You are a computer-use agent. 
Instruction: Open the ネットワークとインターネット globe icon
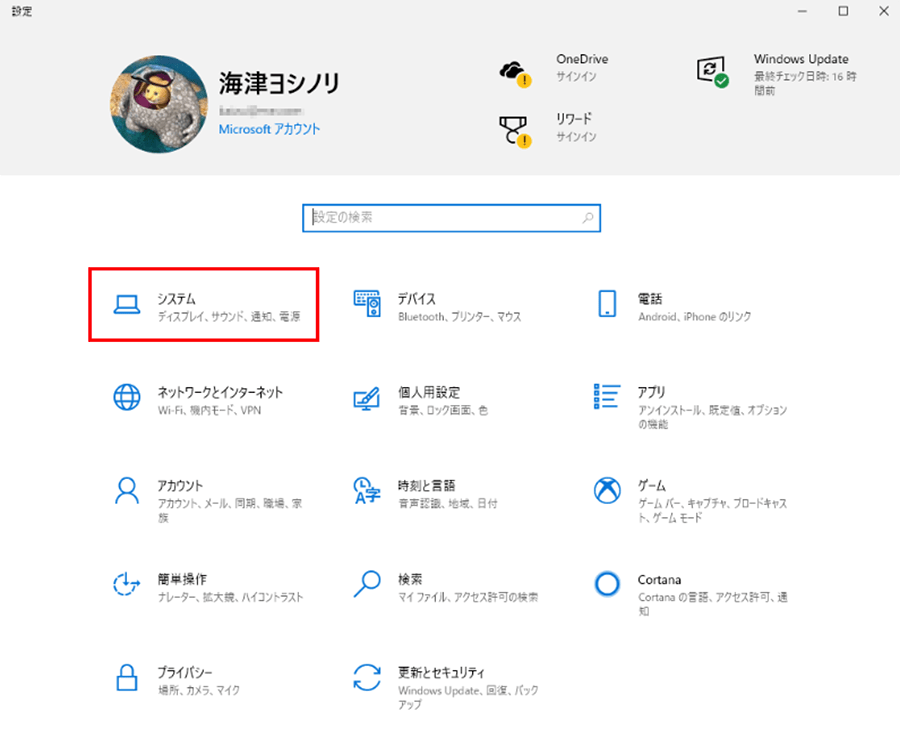tap(127, 397)
